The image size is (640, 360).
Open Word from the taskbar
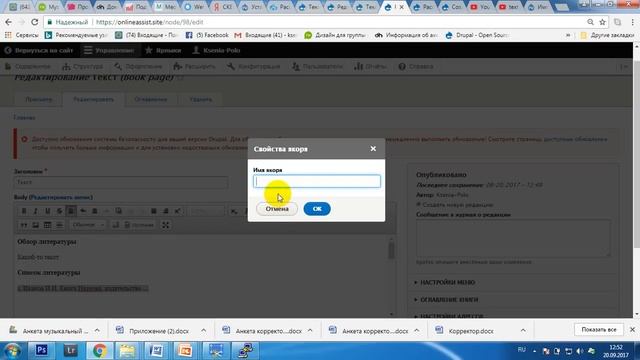[x=156, y=351]
